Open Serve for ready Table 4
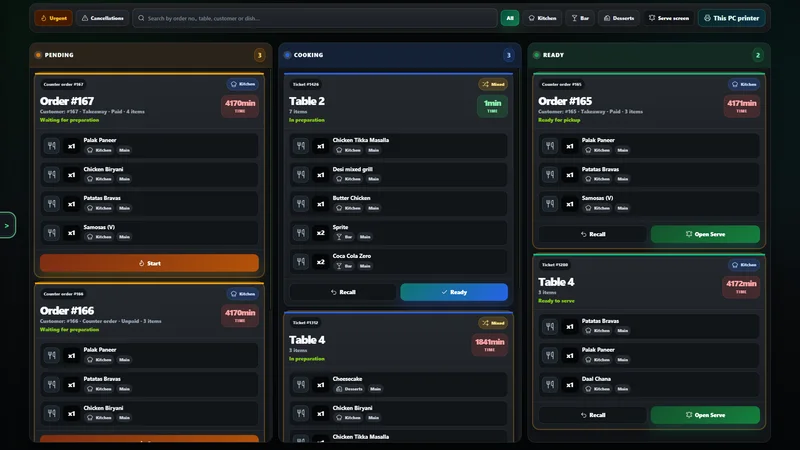The image size is (800, 450). [705, 415]
